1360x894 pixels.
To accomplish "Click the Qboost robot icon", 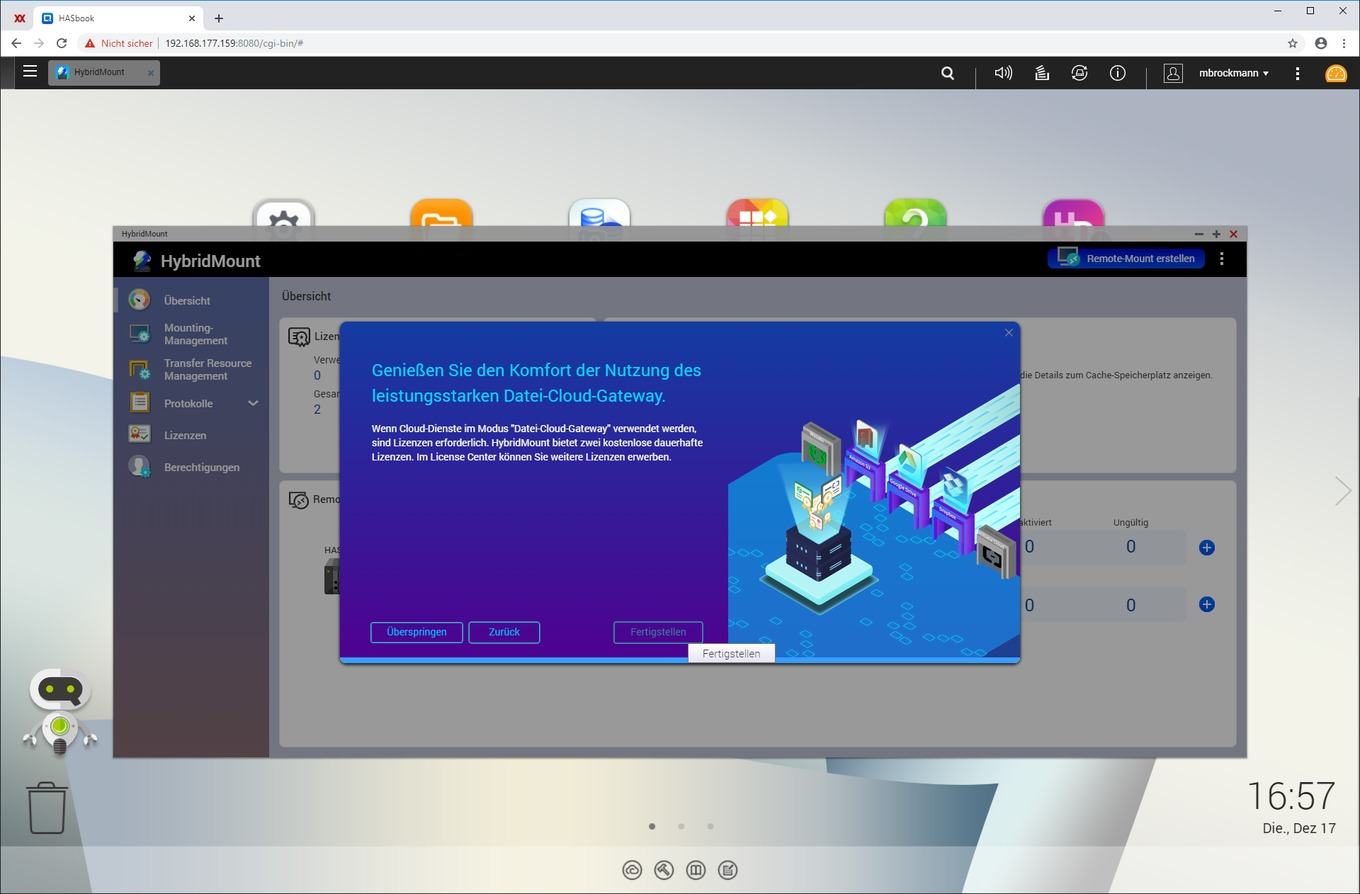I will [60, 712].
